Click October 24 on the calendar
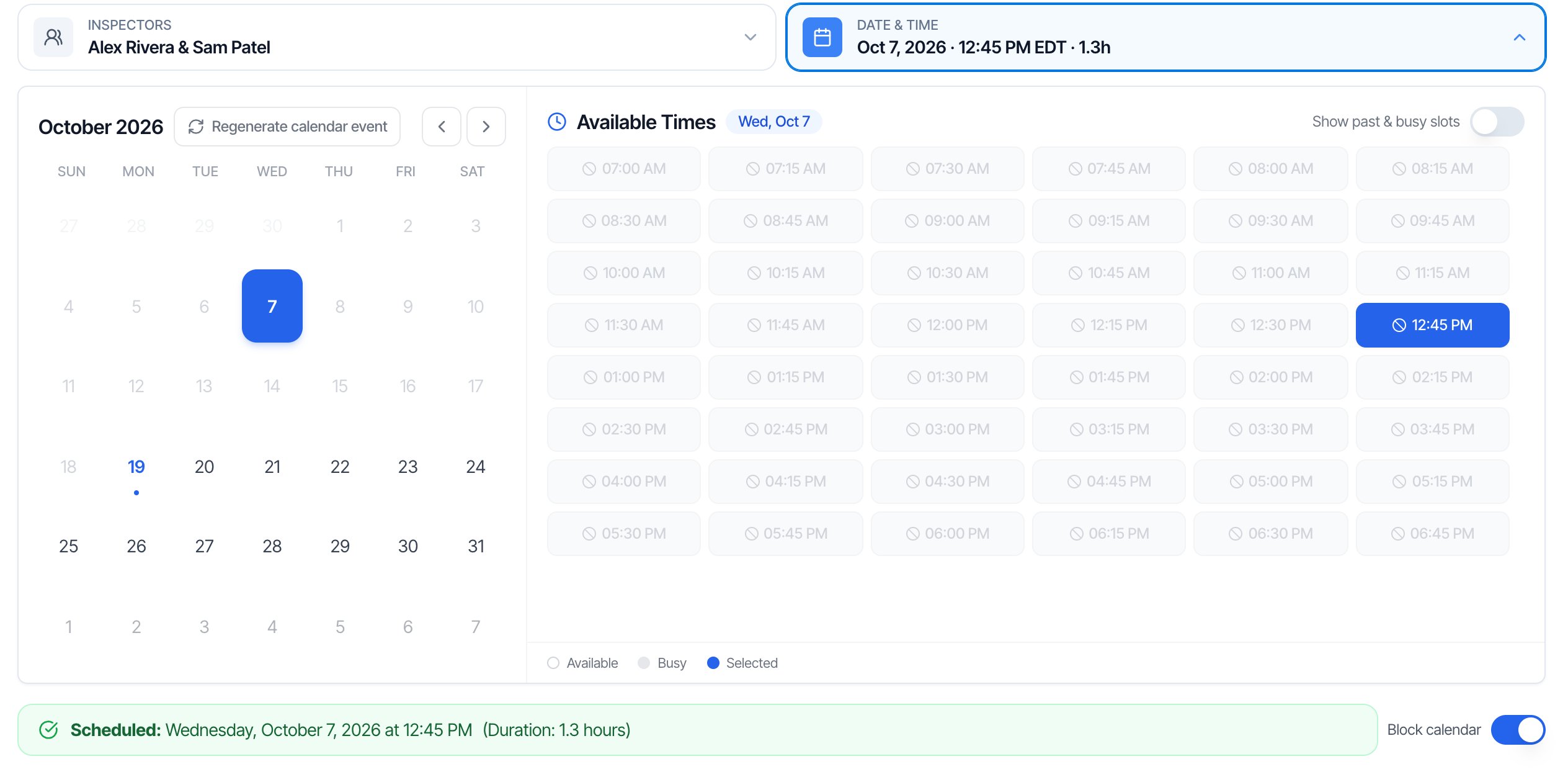This screenshot has height=777, width=1568. tap(476, 467)
